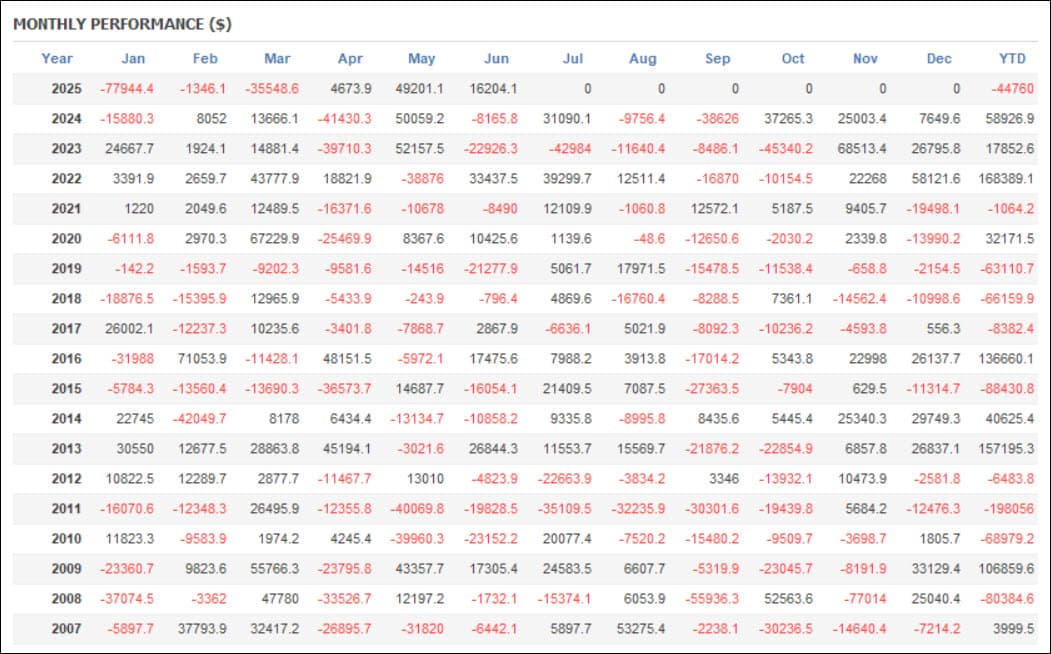This screenshot has height=654, width=1051.
Task: Click the 2023 Nov value 68513.4
Action: 862,149
